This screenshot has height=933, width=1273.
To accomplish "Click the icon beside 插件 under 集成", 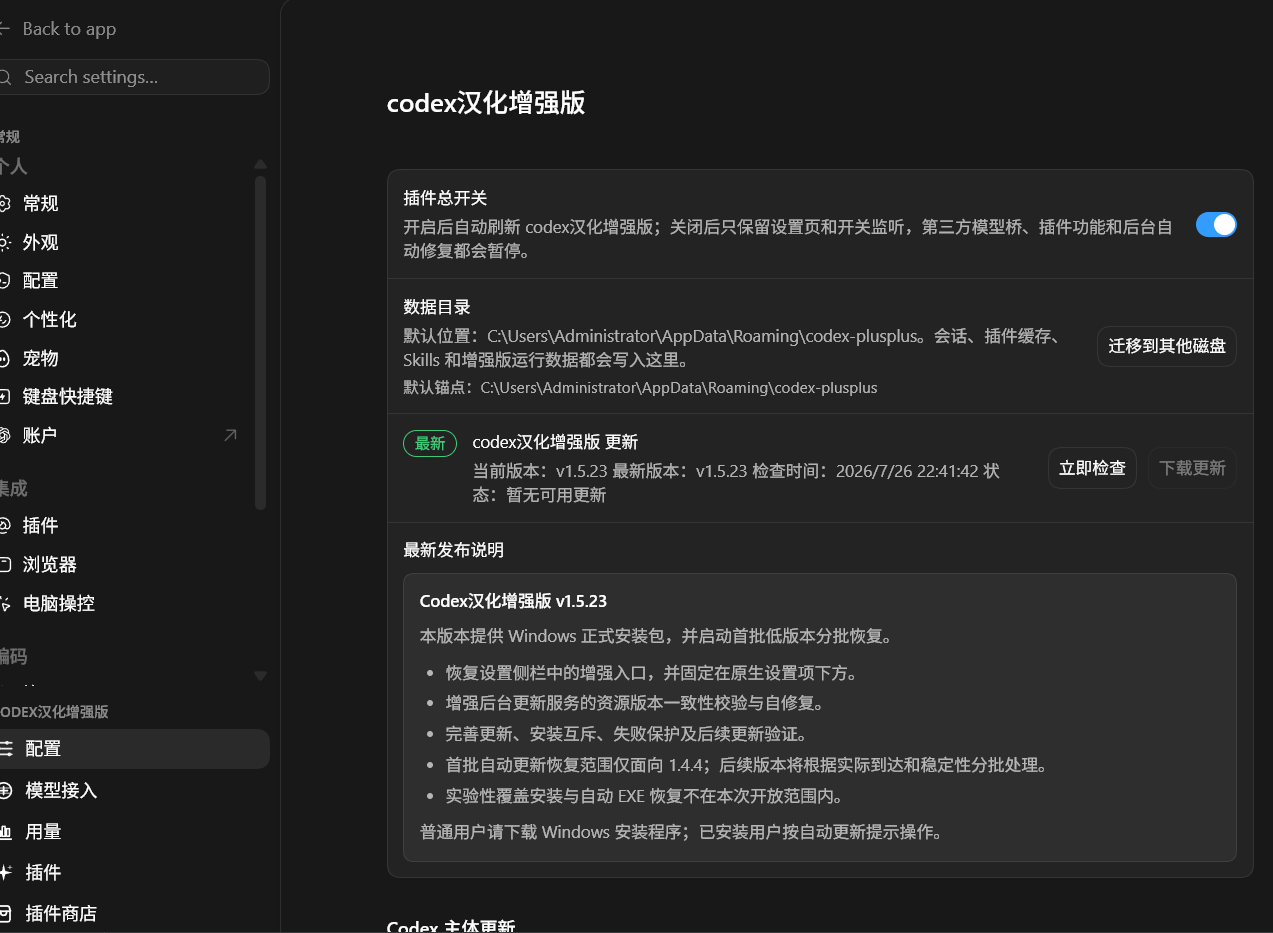I will (x=5, y=526).
